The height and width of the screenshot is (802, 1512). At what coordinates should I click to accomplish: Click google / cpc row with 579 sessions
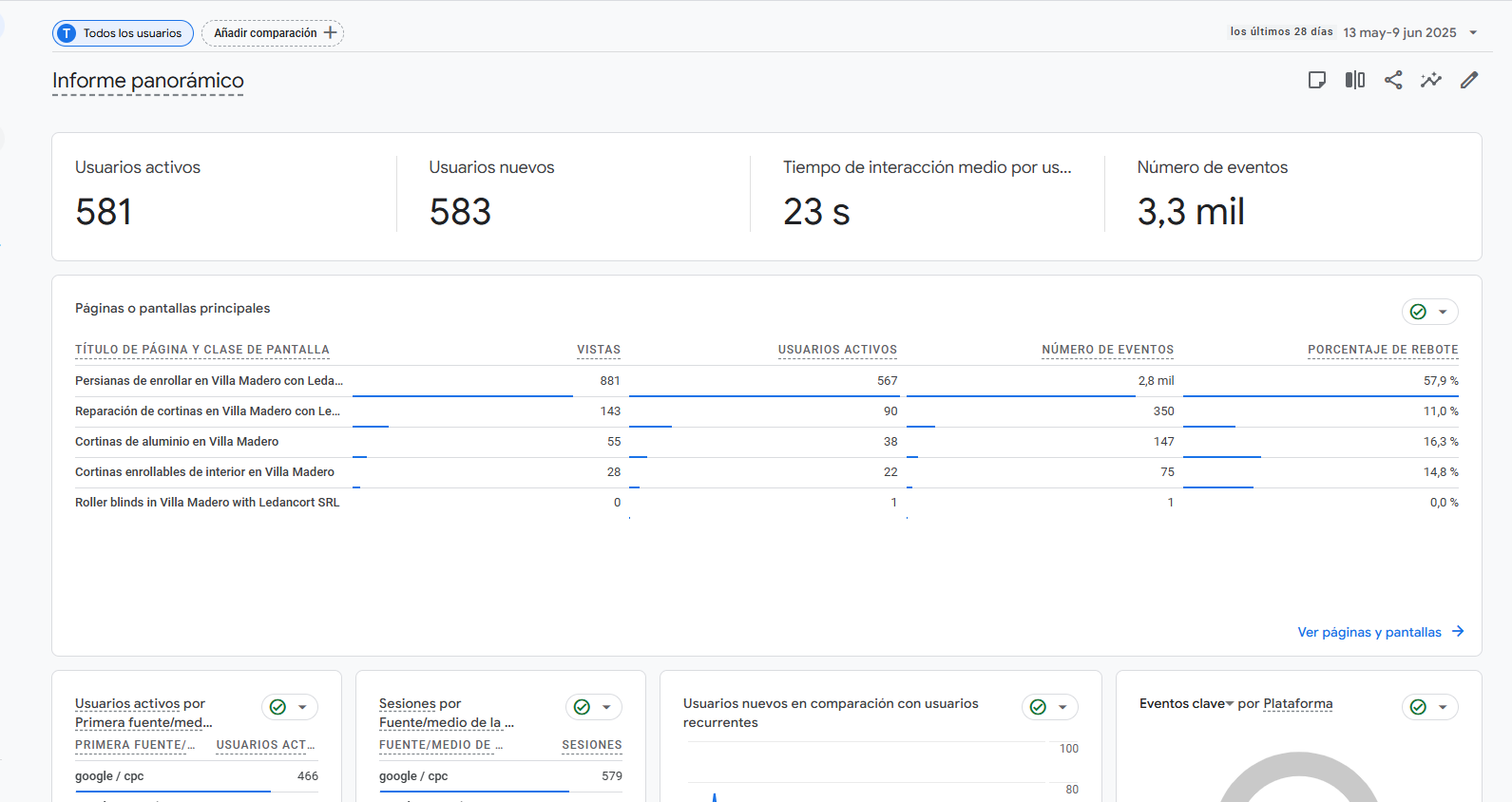coord(501,776)
